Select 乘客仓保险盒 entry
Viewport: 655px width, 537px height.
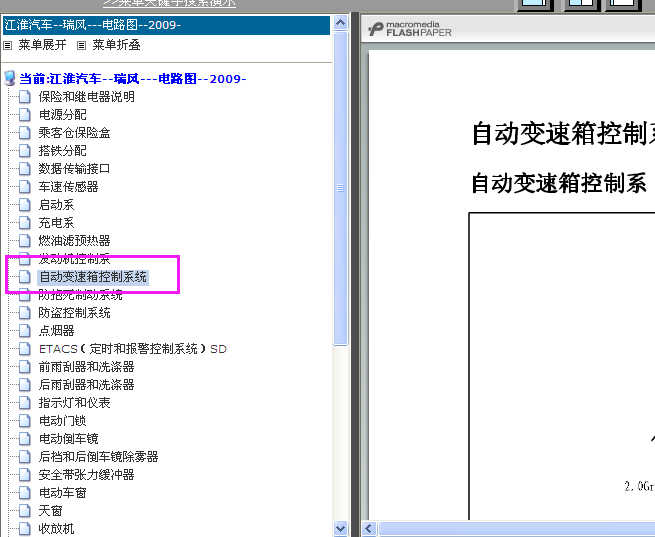74,132
